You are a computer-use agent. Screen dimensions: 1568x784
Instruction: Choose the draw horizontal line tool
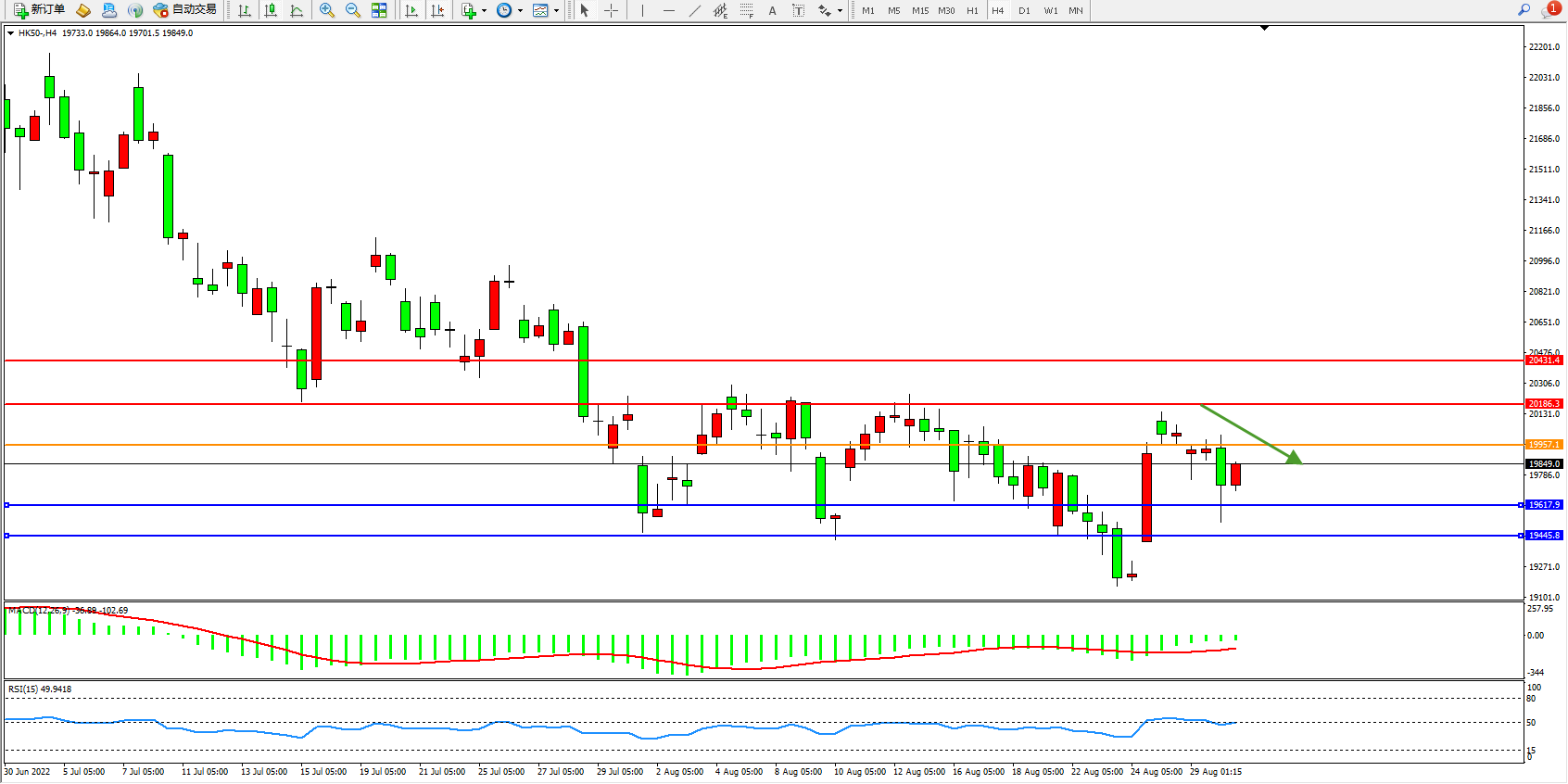coord(668,10)
